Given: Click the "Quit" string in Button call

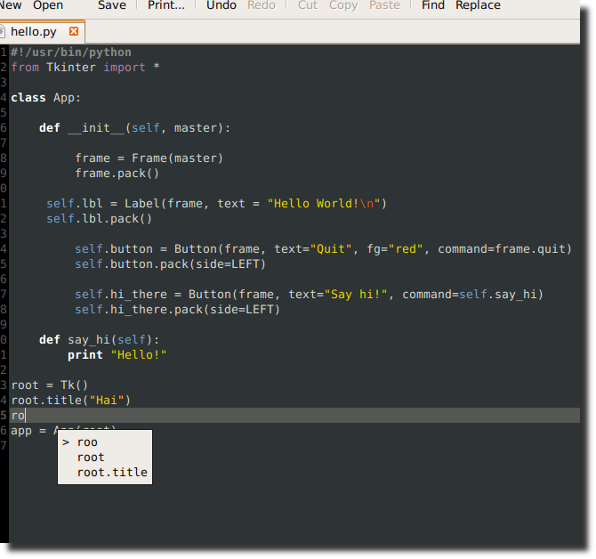Looking at the screenshot, I should click(x=331, y=249).
